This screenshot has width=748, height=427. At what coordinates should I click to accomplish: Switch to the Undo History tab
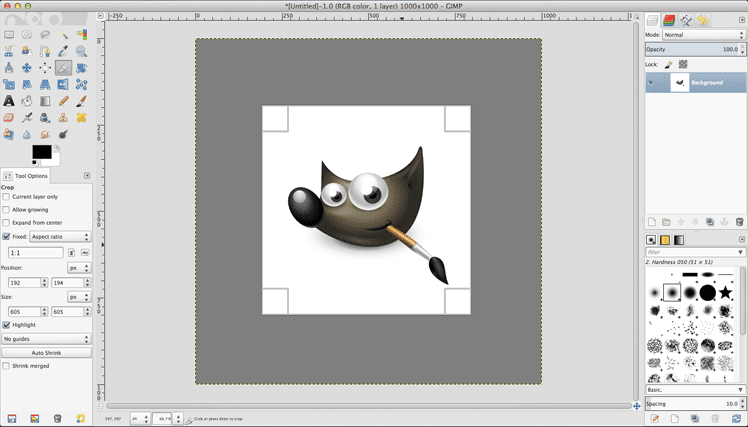point(703,20)
